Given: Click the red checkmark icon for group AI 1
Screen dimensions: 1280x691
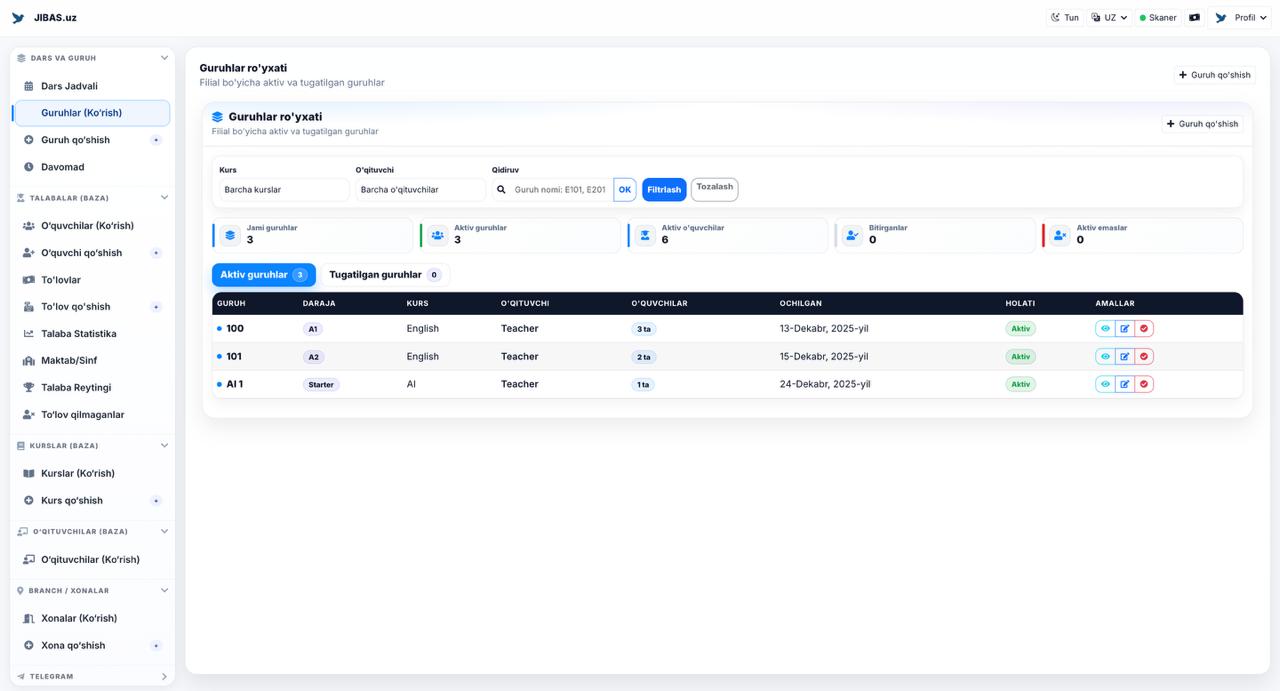Looking at the screenshot, I should coord(1144,384).
